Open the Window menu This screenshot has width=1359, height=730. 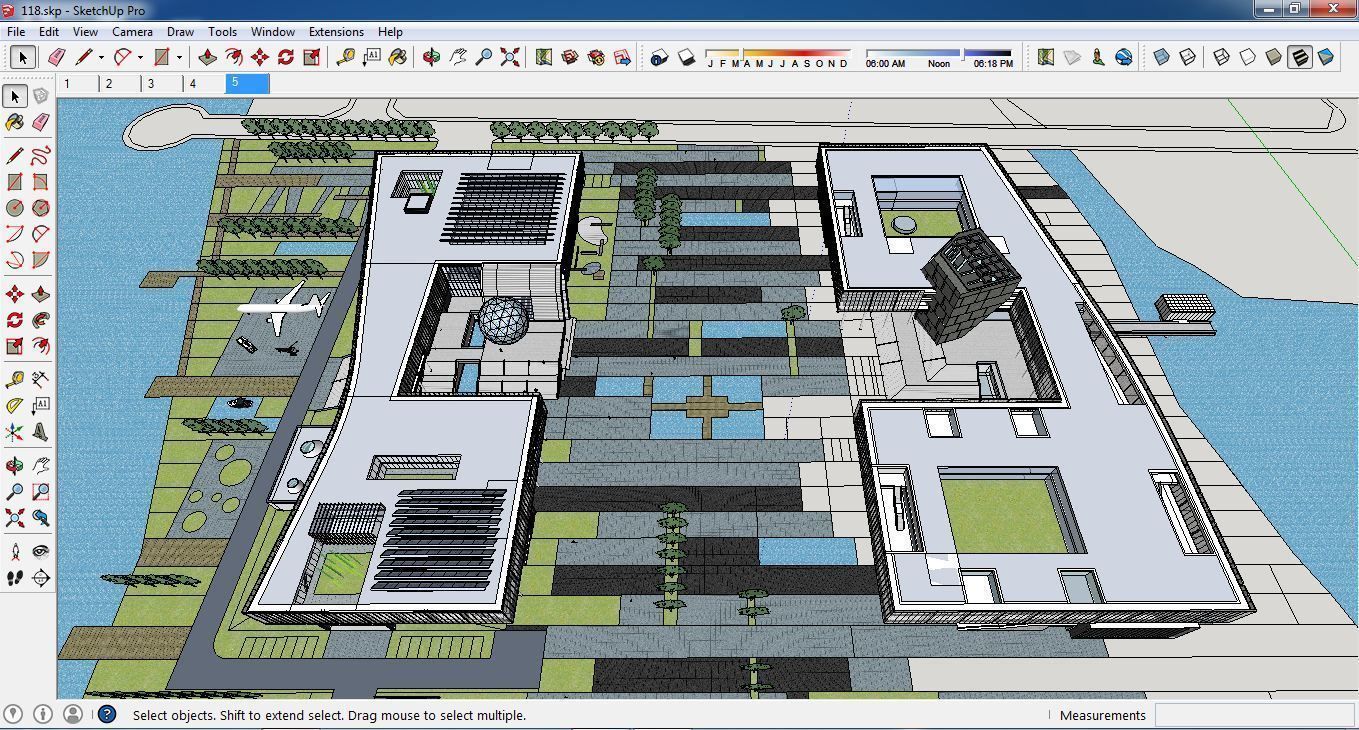tap(272, 31)
